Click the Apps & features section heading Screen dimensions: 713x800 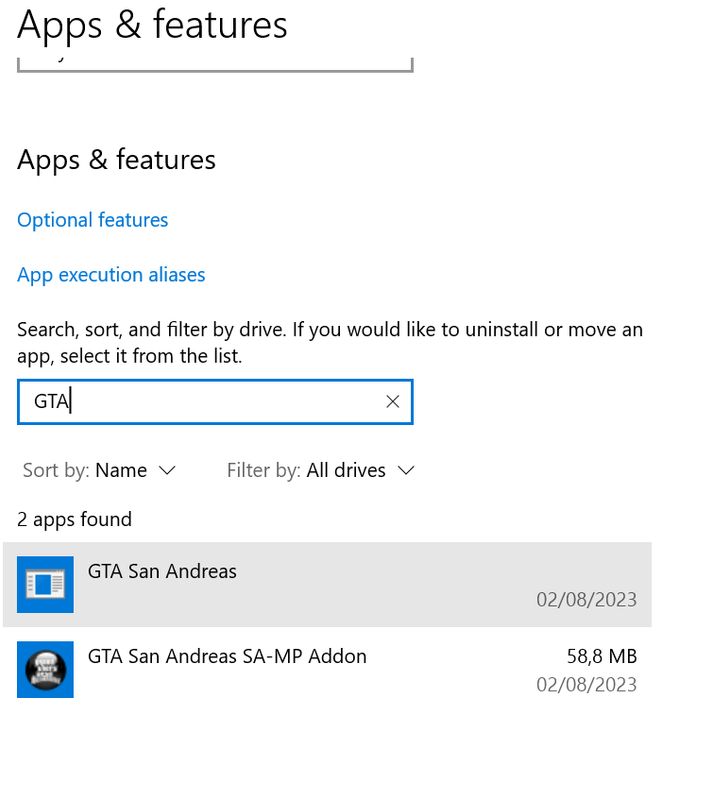pyautogui.click(x=116, y=160)
